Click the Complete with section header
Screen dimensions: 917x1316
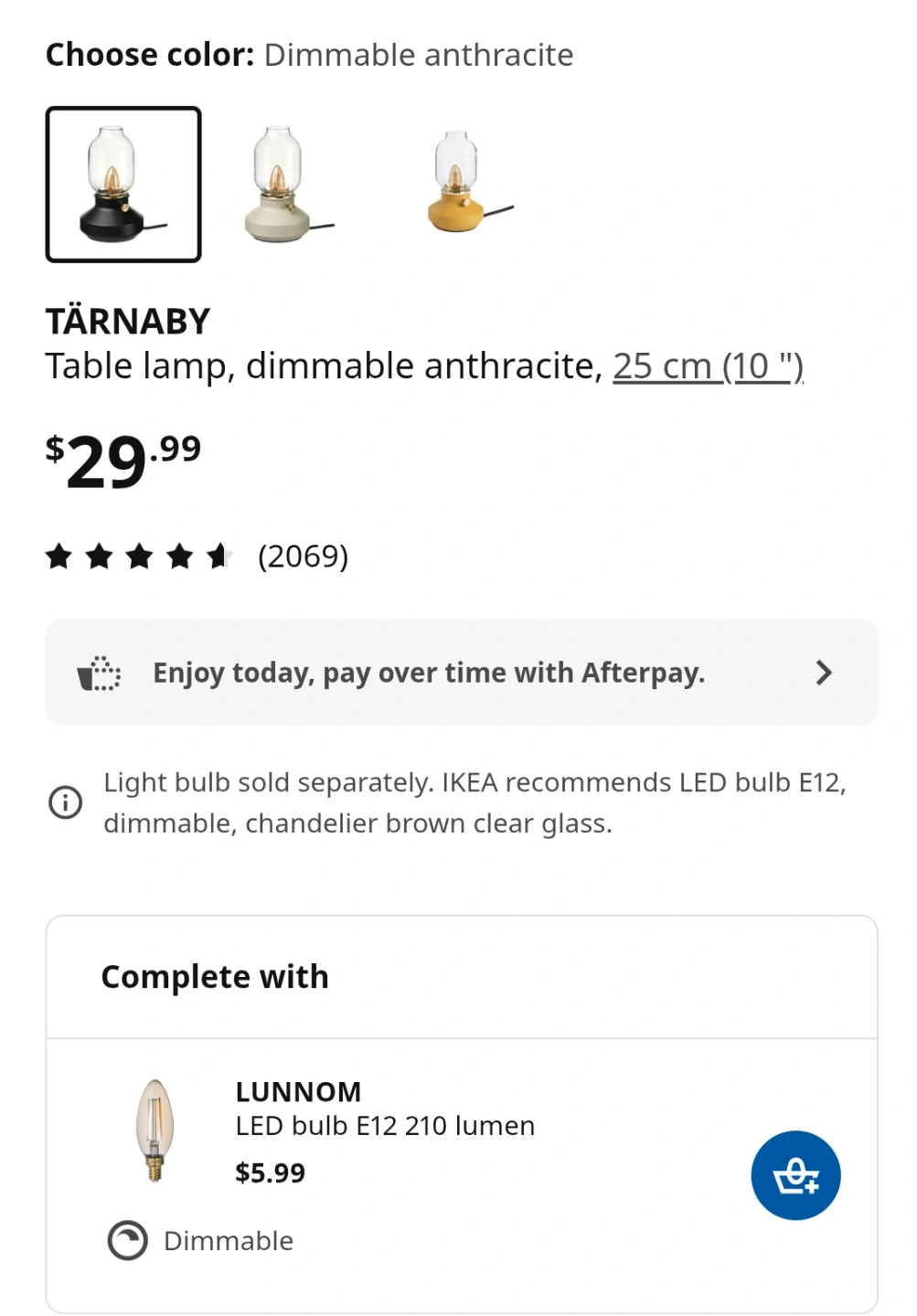pos(215,976)
